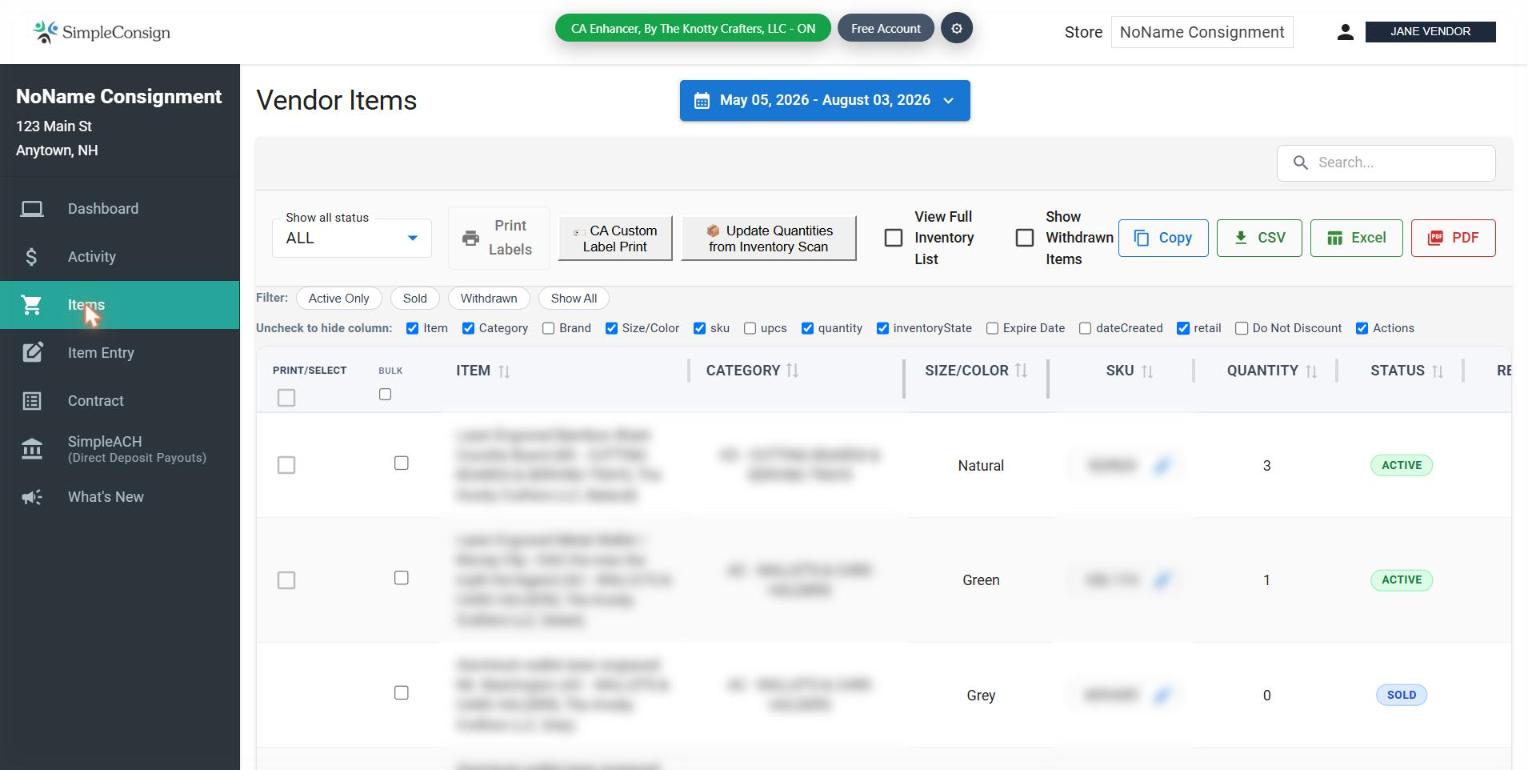Viewport: 1536px width, 770px height.
Task: Click edit pencil for Green row SKU
Action: pyautogui.click(x=1162, y=580)
